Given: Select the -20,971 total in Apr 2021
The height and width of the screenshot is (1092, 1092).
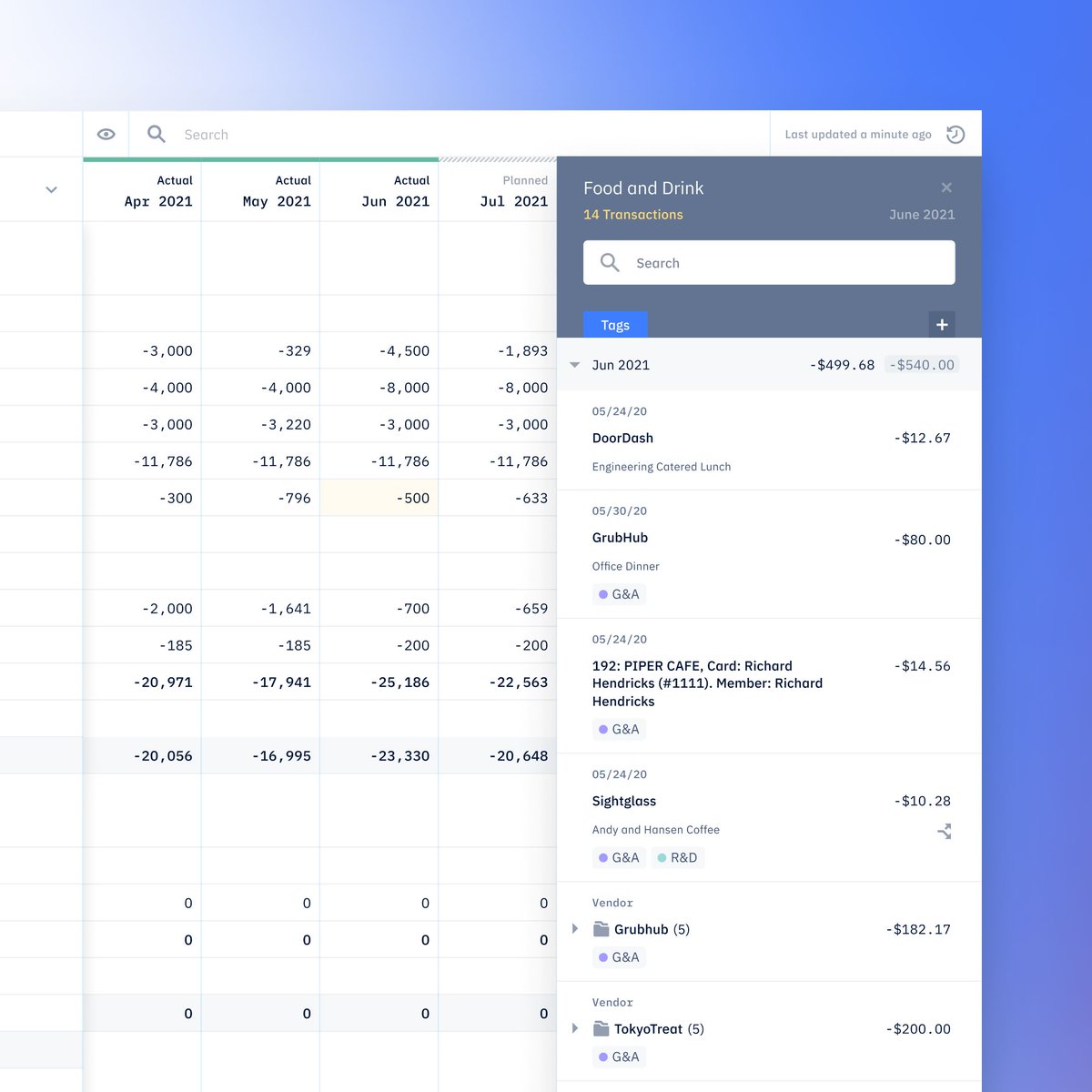Looking at the screenshot, I should tap(142, 682).
